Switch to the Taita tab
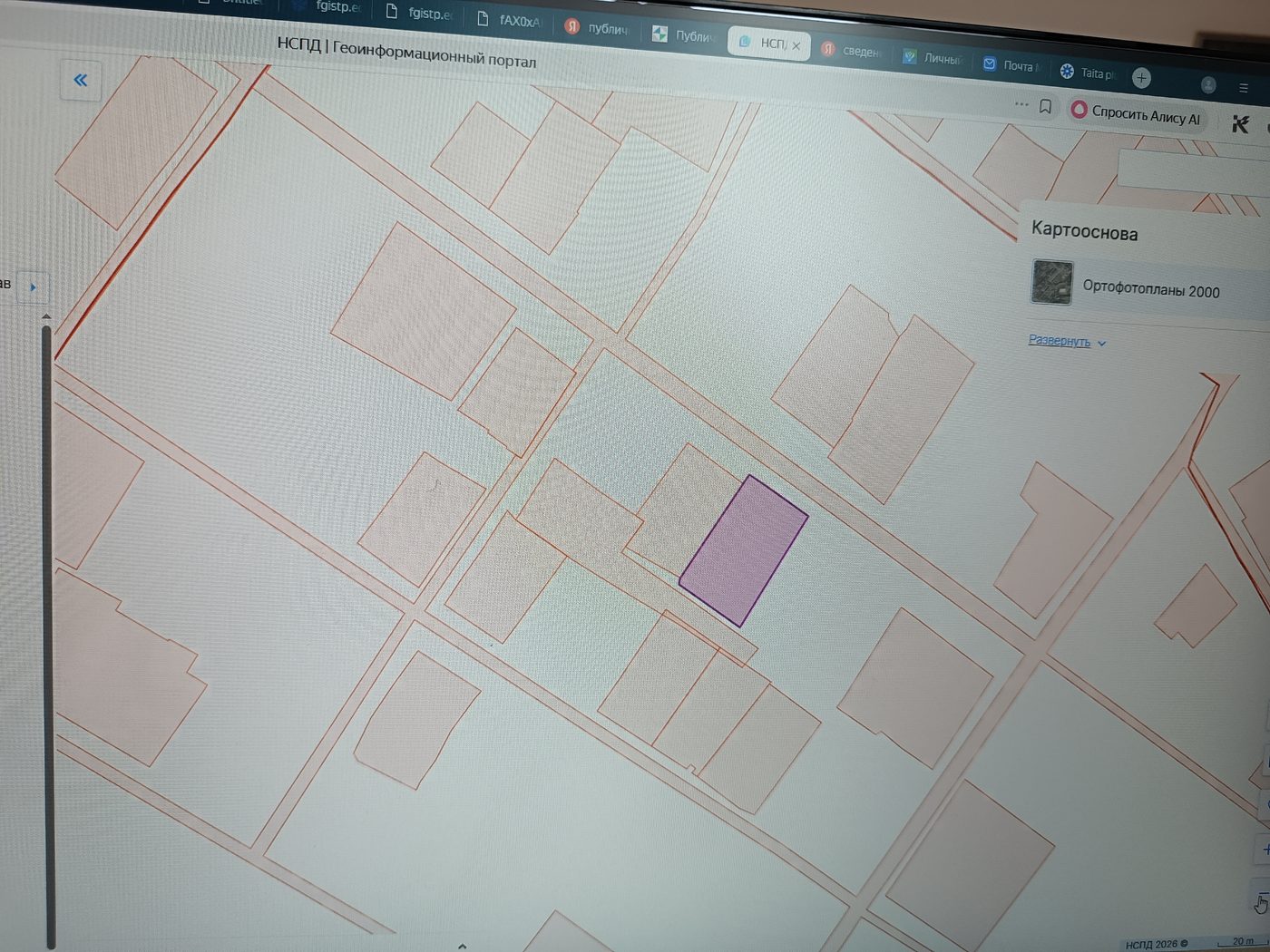This screenshot has height=952, width=1270. click(1089, 73)
